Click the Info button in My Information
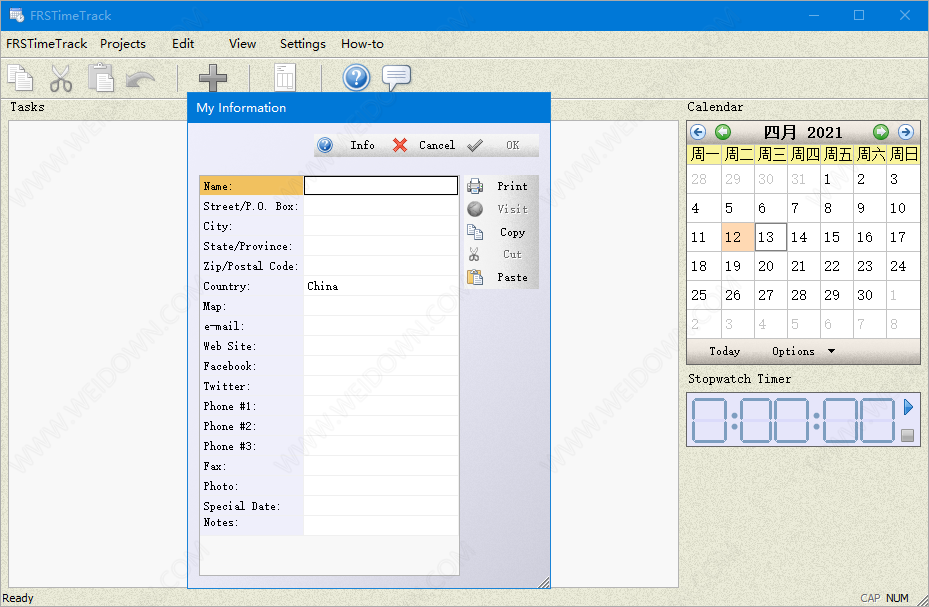 (349, 145)
